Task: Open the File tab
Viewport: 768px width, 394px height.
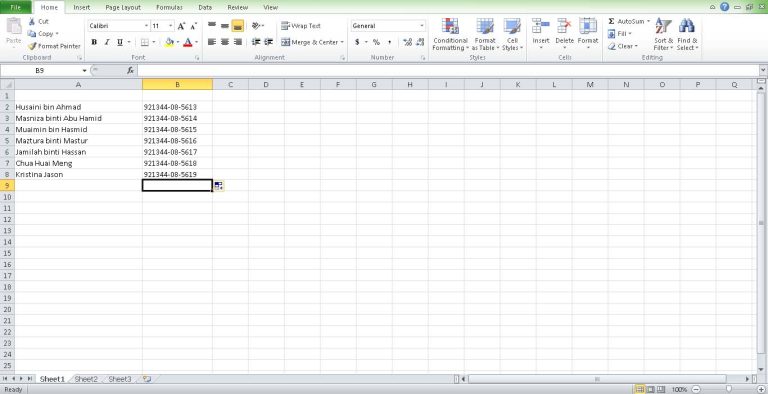Action: point(16,7)
